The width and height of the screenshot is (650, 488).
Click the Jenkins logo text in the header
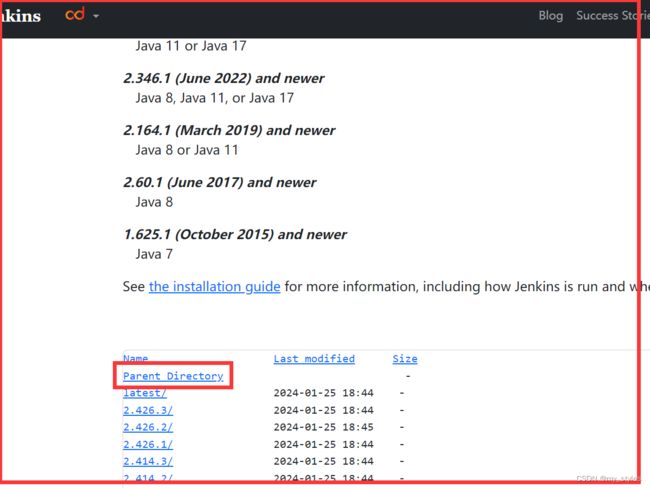click(x=21, y=16)
